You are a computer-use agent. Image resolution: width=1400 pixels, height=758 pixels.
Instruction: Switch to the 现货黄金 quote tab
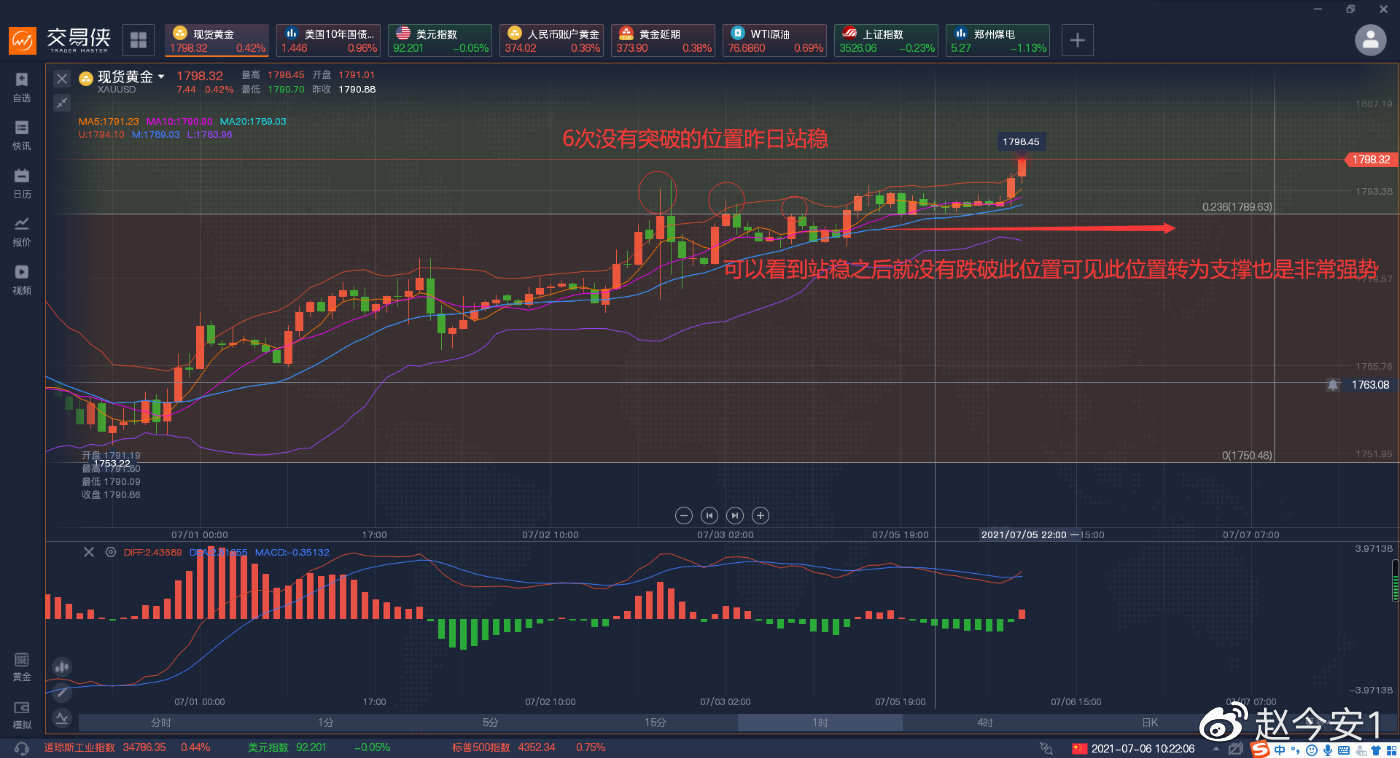tap(216, 40)
